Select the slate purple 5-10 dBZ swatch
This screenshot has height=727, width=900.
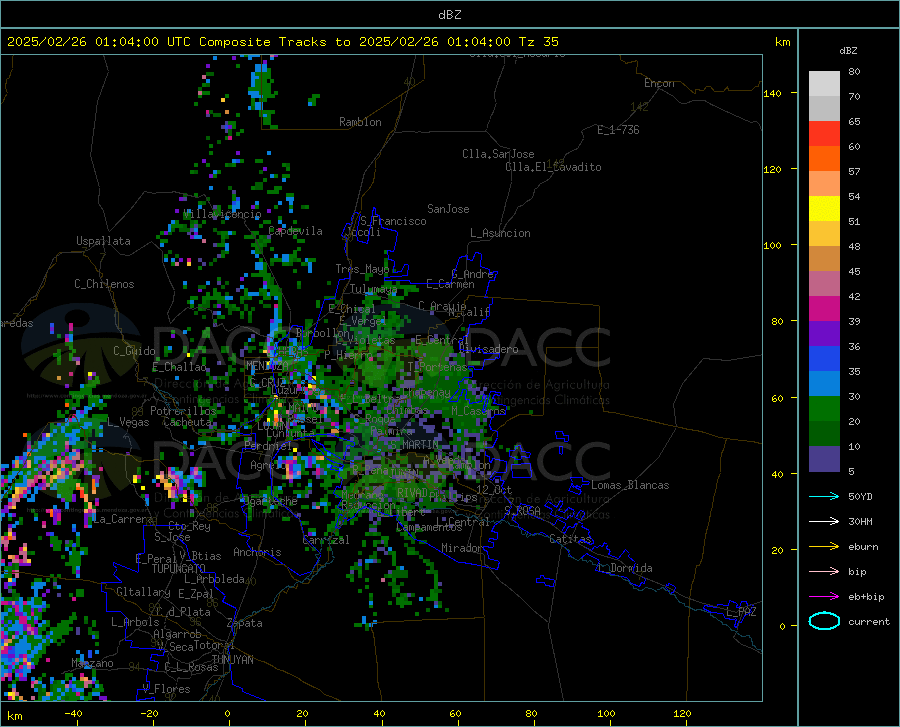click(x=824, y=459)
